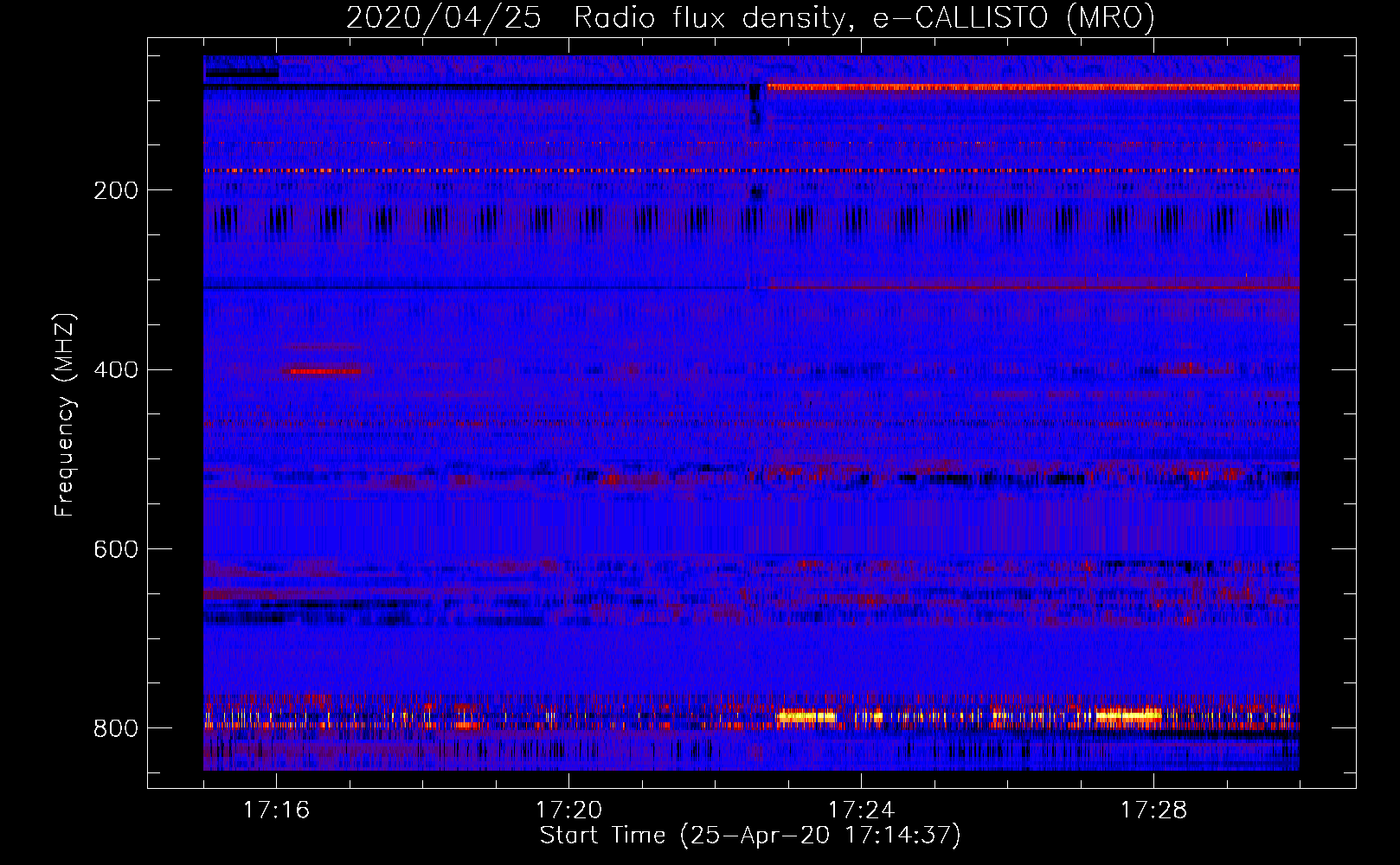
Task: Click the 17:28 time tick label
Action: point(1153,811)
